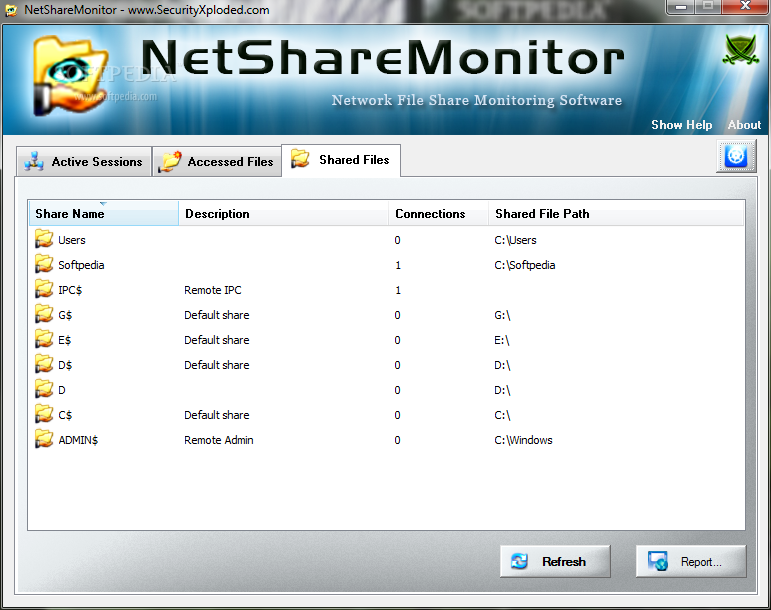This screenshot has width=771, height=610.
Task: Select the Shared Files tab
Action: tap(341, 160)
